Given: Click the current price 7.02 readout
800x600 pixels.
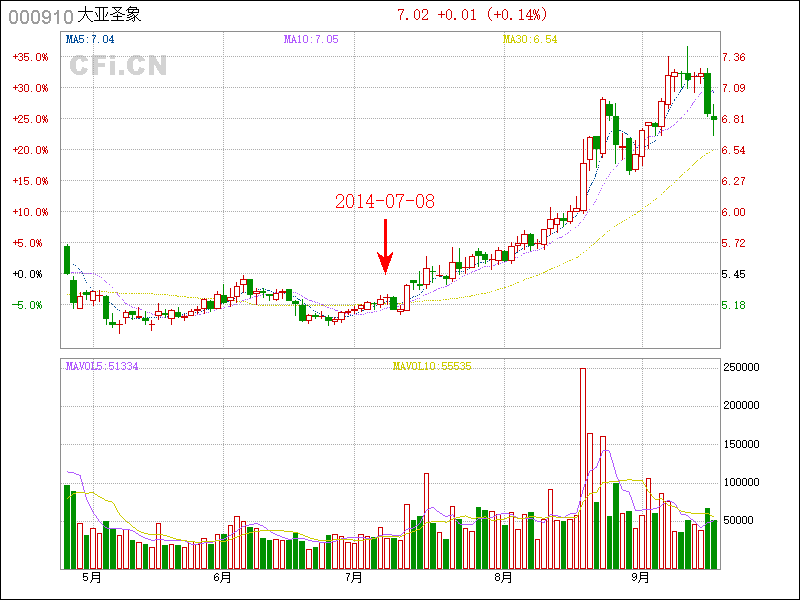Looking at the screenshot, I should tap(412, 15).
